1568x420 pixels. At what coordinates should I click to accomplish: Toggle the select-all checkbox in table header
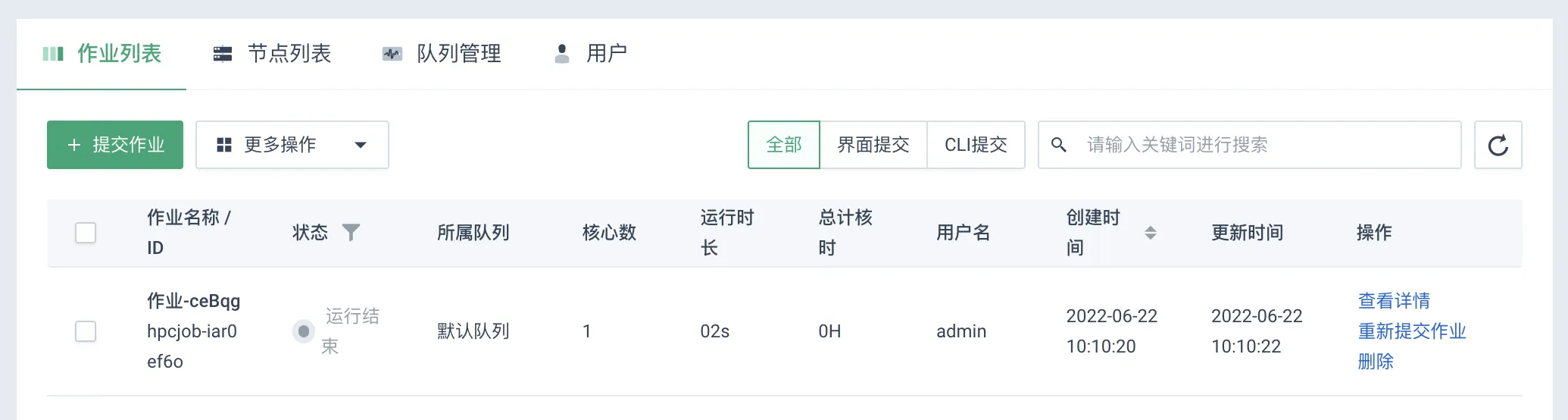[86, 233]
